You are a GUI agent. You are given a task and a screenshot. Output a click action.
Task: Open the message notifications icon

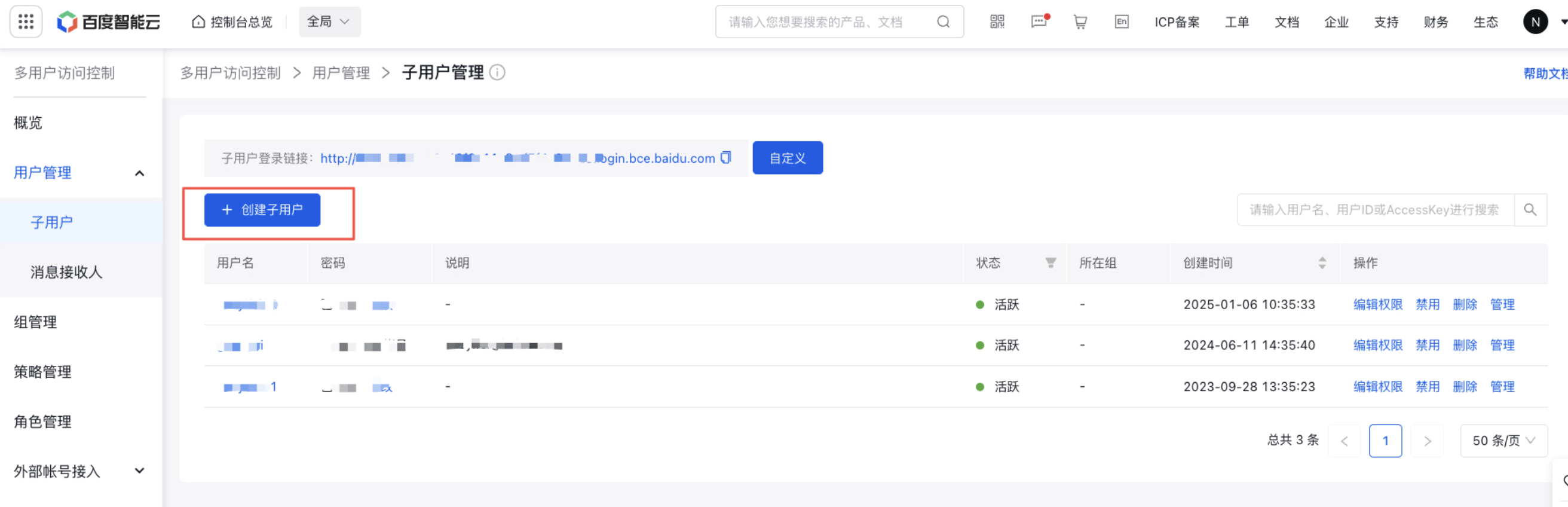(1039, 22)
